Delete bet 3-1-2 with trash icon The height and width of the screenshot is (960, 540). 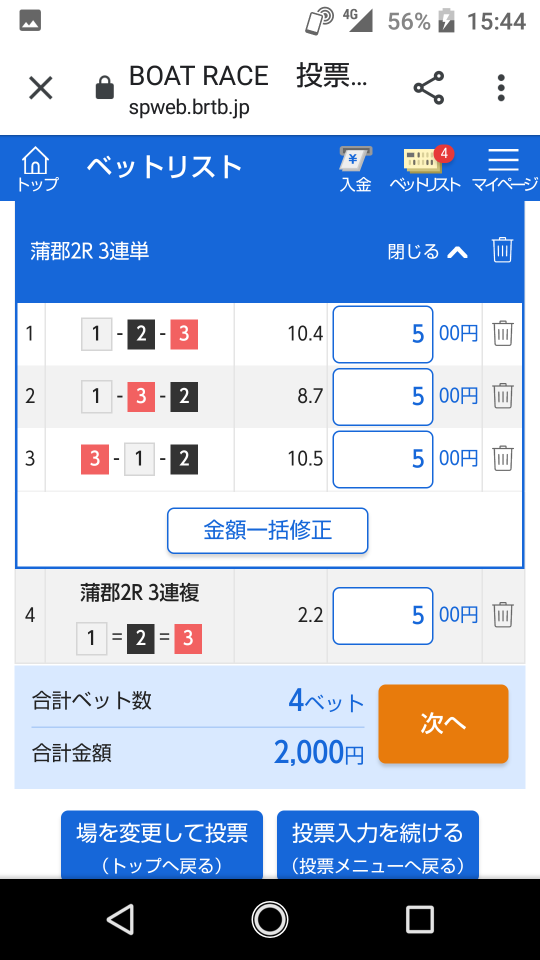(x=503, y=459)
